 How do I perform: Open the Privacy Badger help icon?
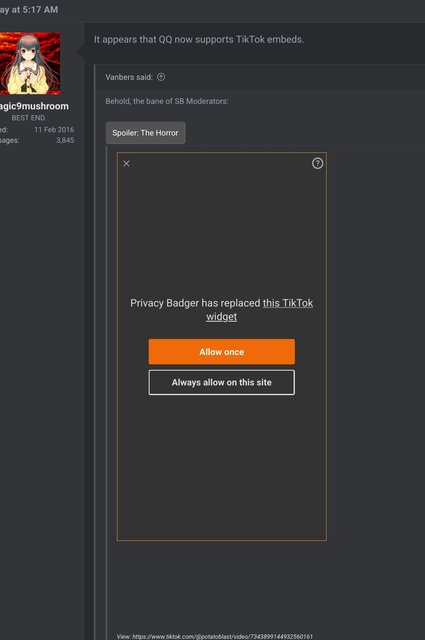317,163
